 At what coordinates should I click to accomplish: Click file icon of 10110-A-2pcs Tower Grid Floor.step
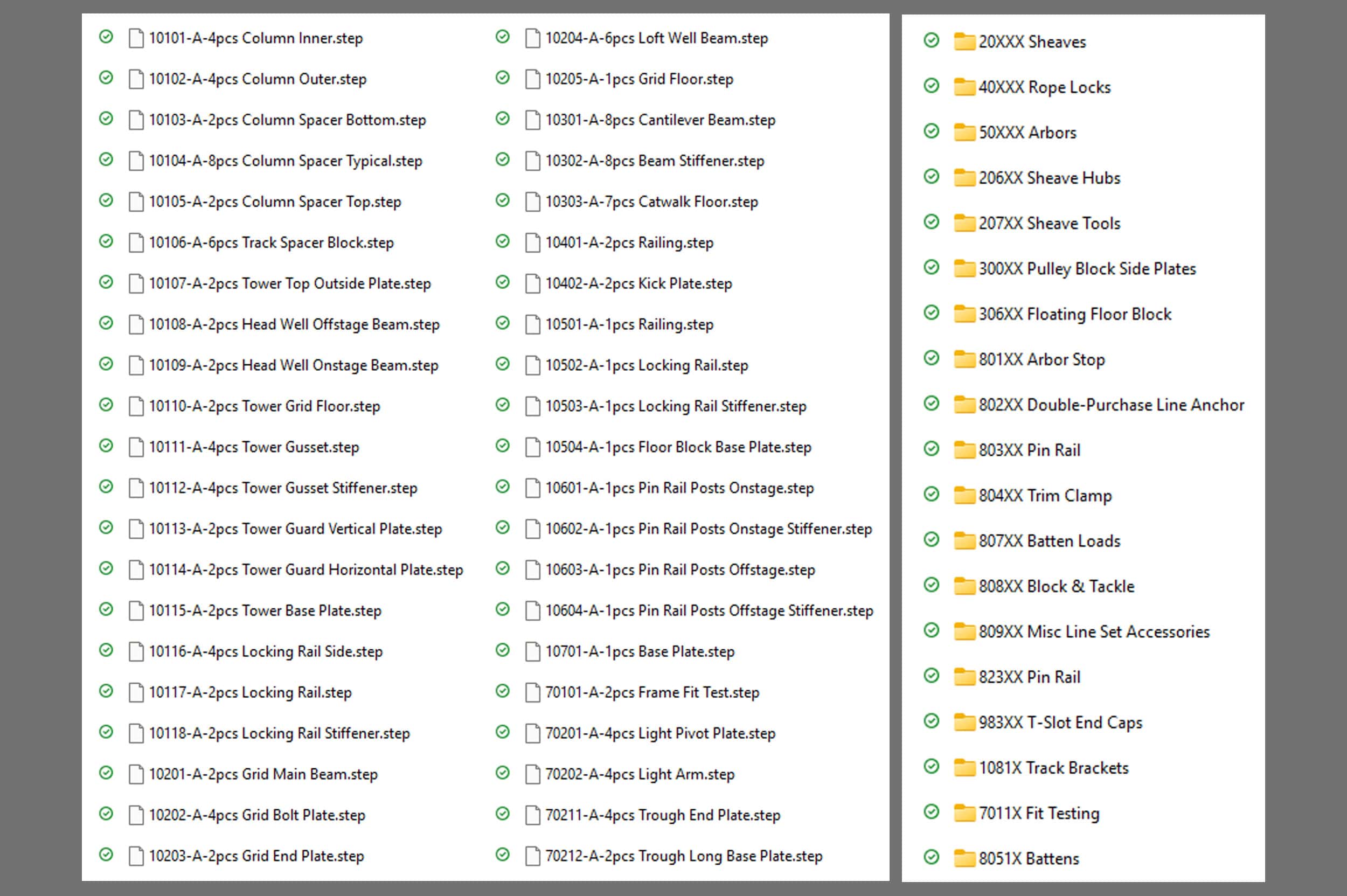click(136, 406)
